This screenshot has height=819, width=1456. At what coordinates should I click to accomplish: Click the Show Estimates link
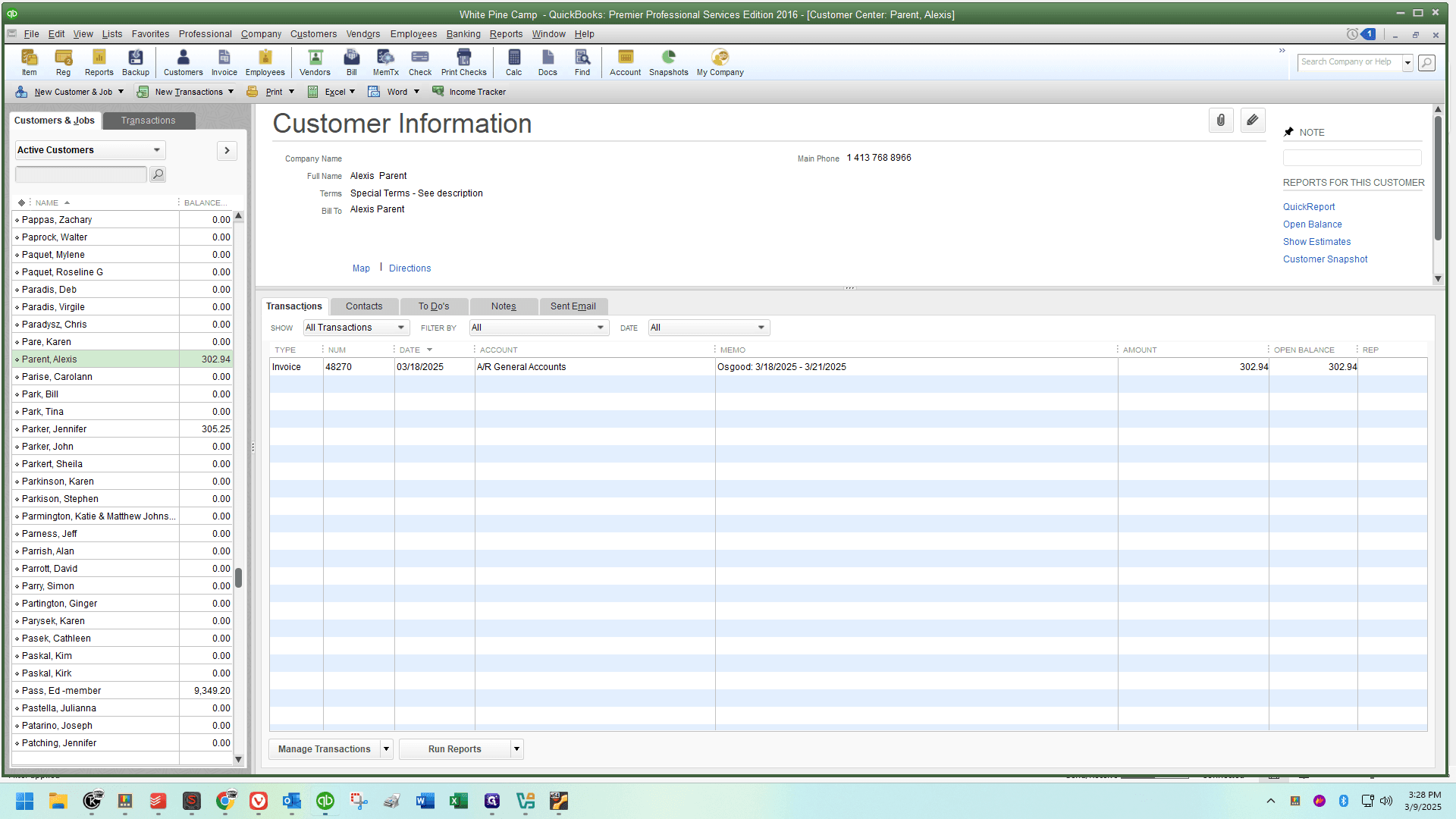[1317, 242]
